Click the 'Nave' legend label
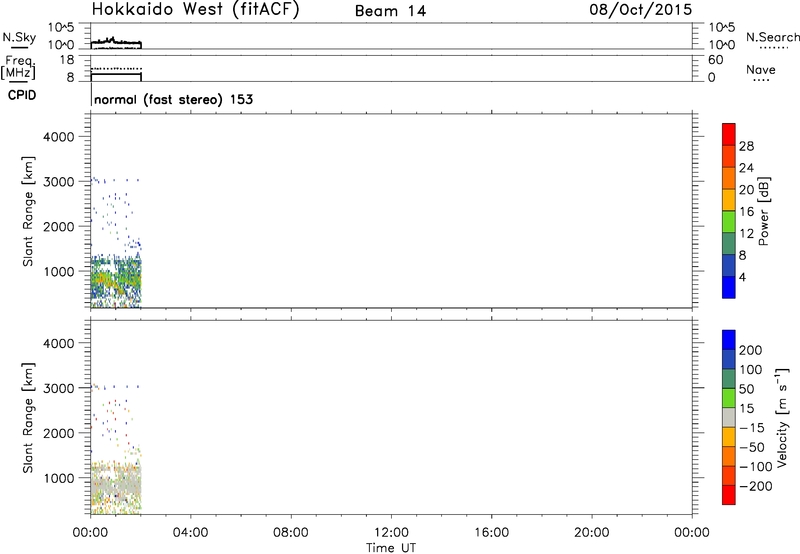 coord(760,69)
